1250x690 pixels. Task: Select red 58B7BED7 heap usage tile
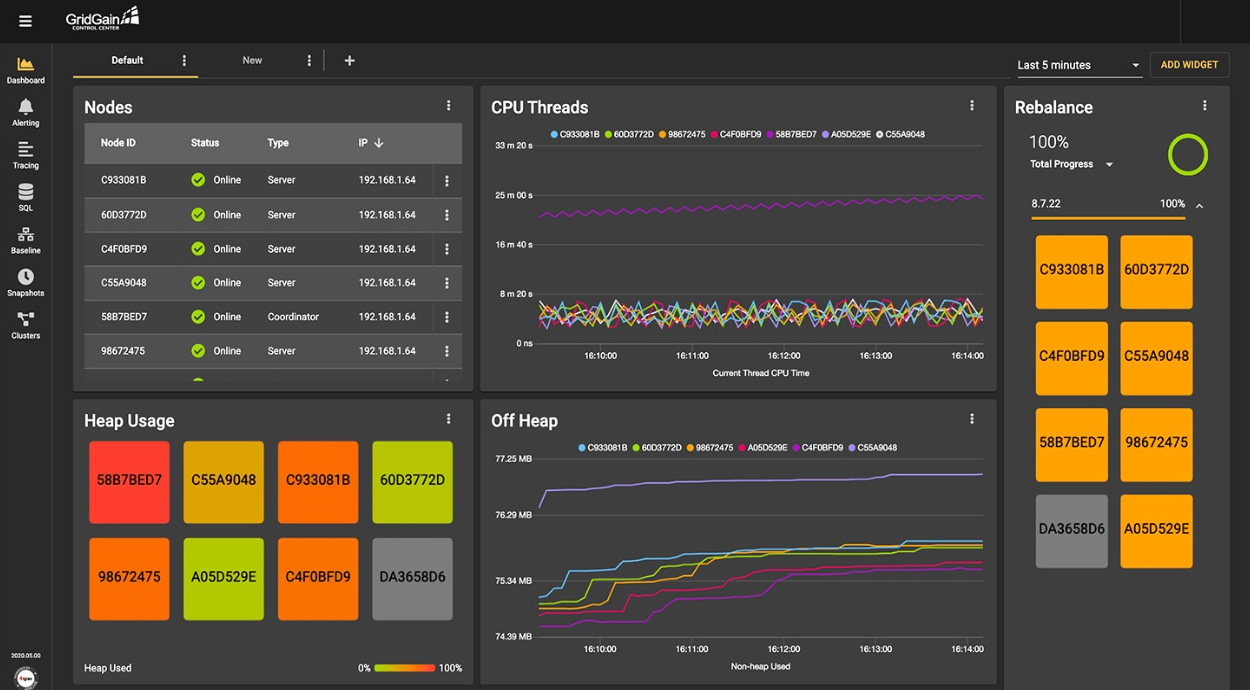point(129,482)
